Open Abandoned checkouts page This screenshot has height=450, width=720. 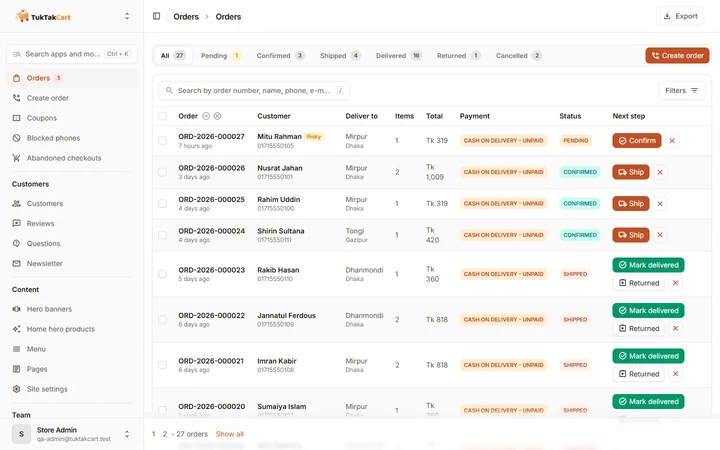click(x=72, y=158)
